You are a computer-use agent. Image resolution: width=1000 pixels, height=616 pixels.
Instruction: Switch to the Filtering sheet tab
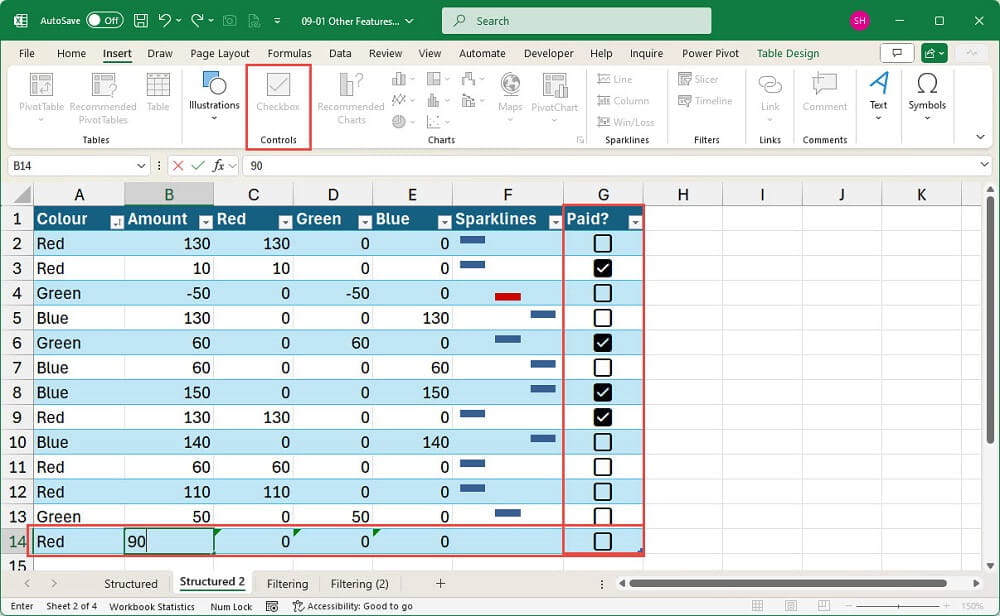(287, 583)
